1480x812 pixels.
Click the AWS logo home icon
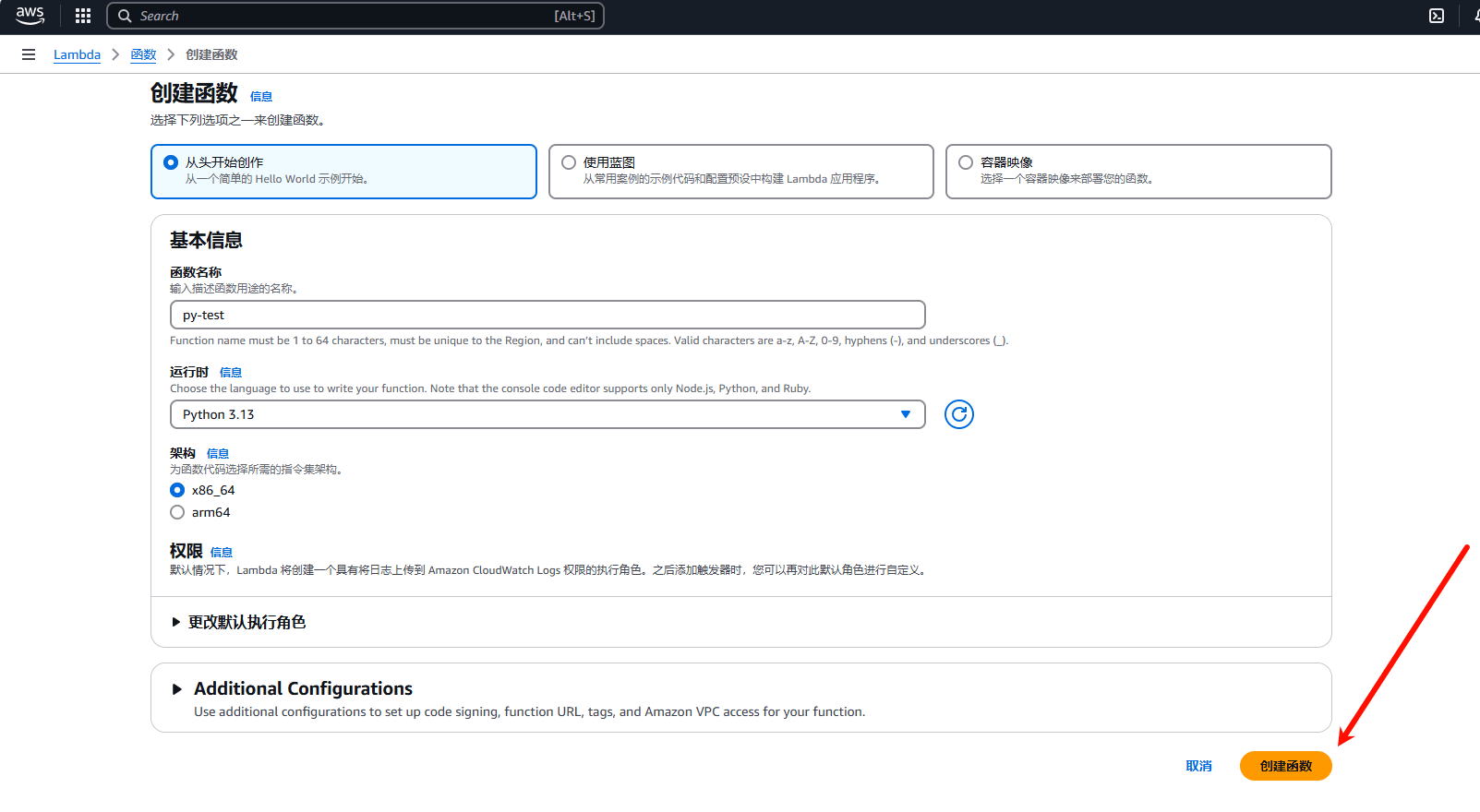[x=30, y=16]
